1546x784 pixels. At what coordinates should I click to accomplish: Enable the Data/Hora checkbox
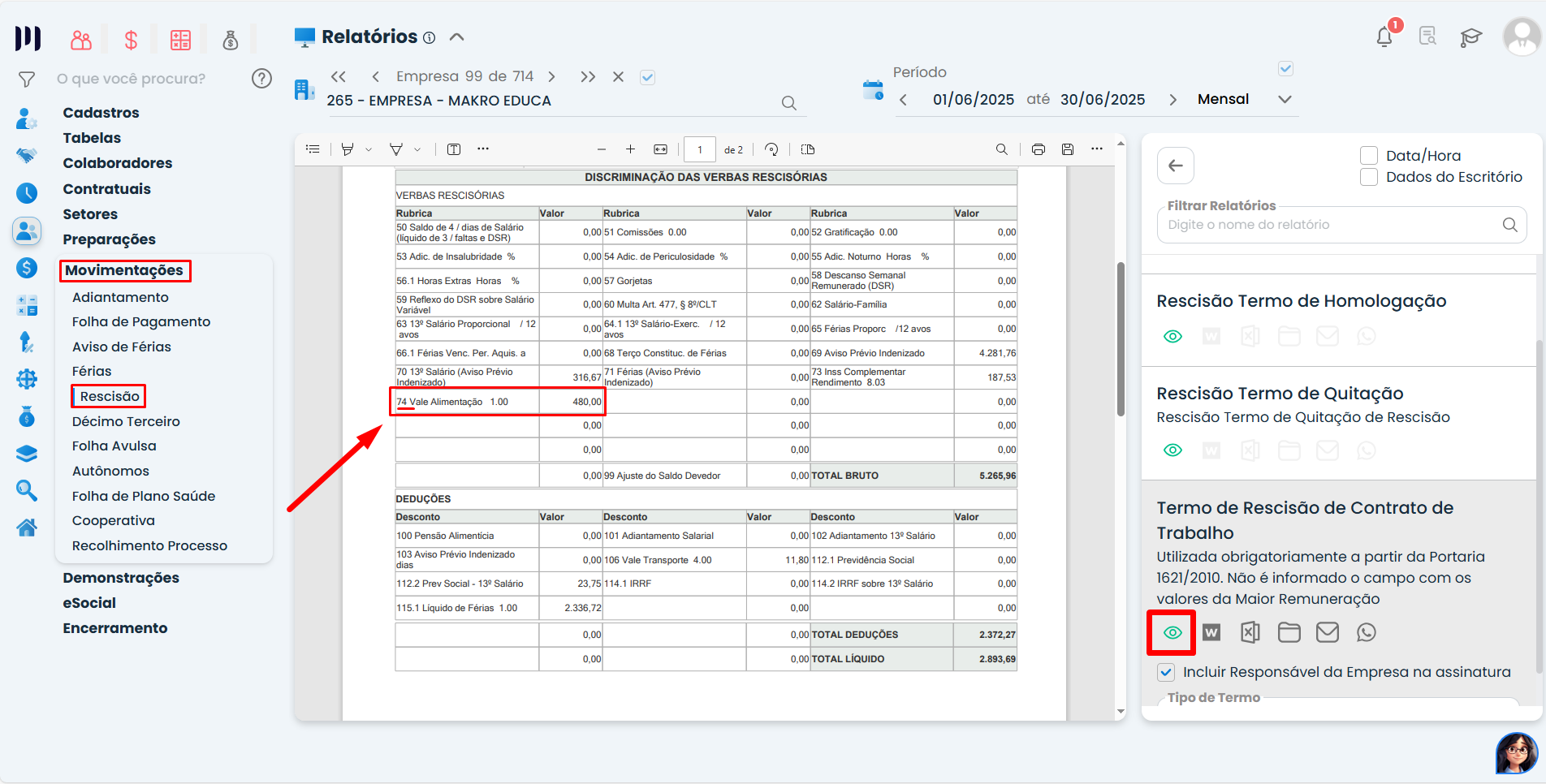1369,156
